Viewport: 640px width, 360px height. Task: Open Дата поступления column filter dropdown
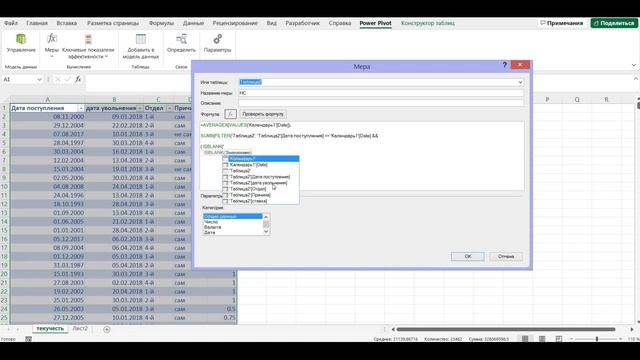click(81, 108)
